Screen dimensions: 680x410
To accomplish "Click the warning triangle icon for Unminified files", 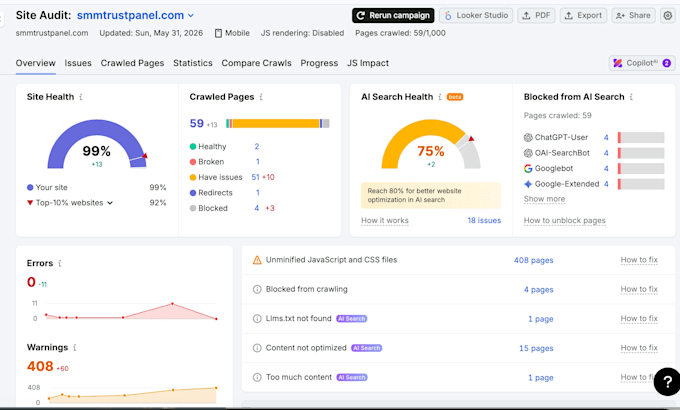I will 257,260.
